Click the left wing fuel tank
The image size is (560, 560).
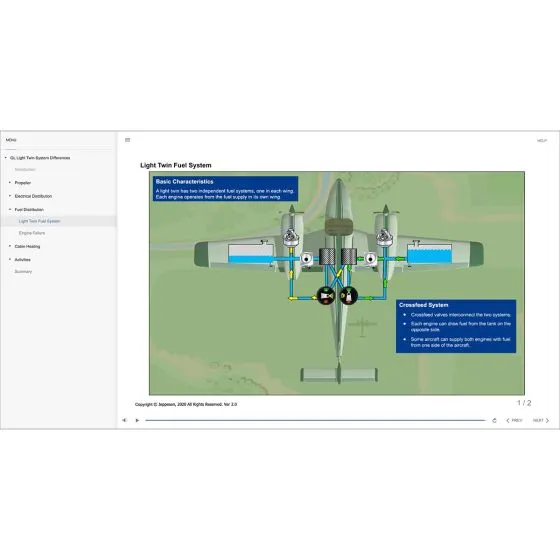pyautogui.click(x=251, y=254)
